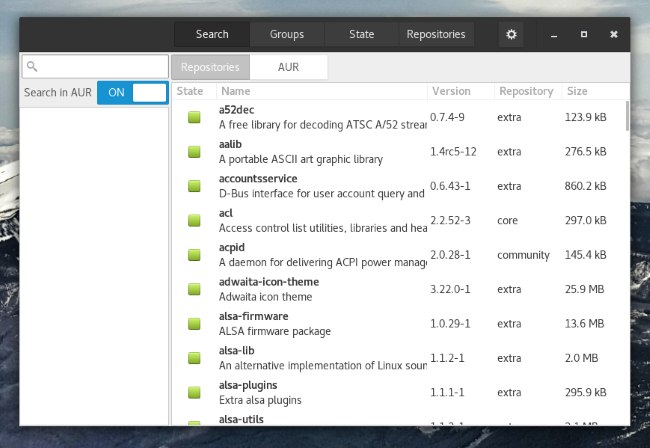Click version 2.2.52-3 cell
This screenshot has width=650, height=448.
(x=450, y=220)
